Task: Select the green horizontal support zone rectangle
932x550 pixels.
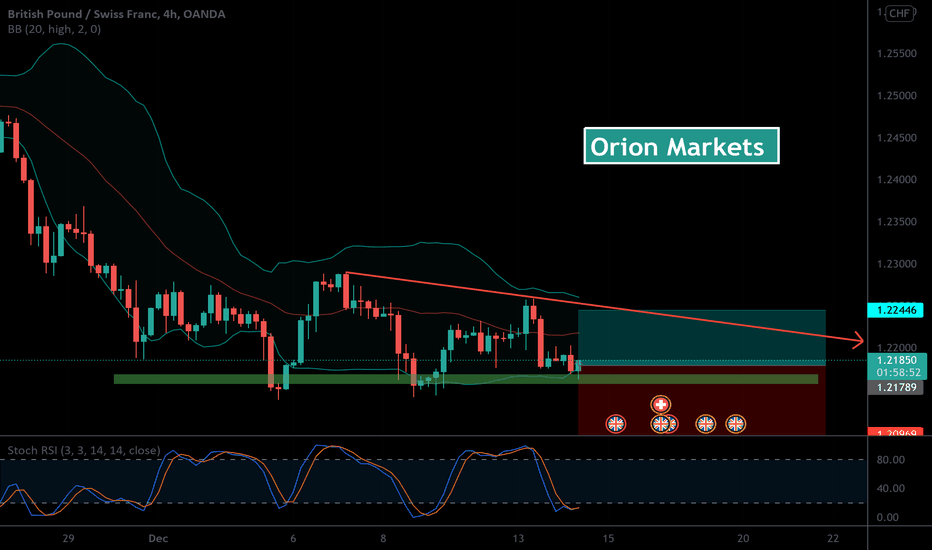Action: pos(466,379)
